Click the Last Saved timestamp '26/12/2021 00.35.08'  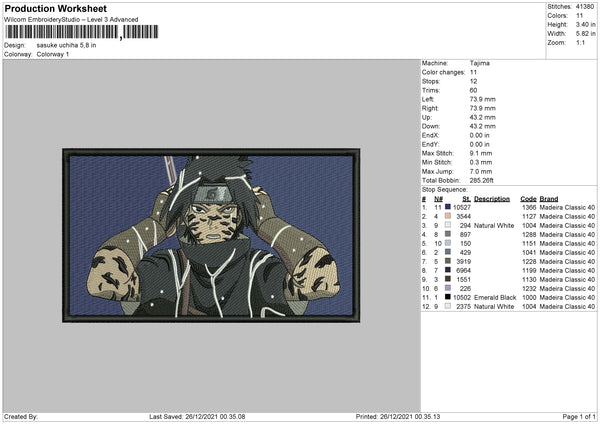[215, 416]
